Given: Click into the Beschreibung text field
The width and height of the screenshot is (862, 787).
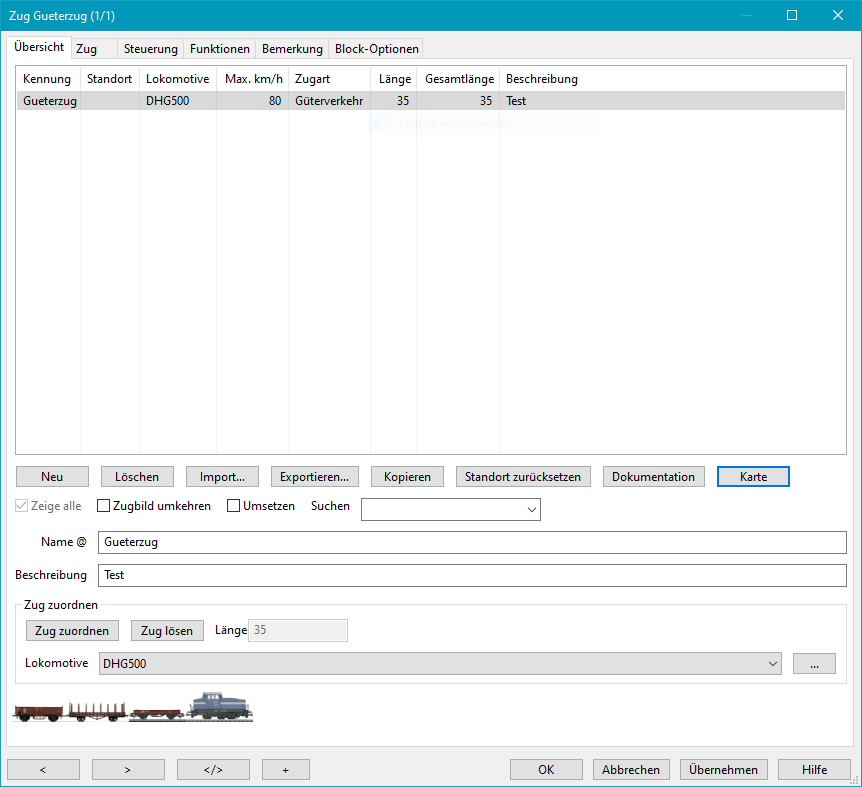Looking at the screenshot, I should point(471,576).
